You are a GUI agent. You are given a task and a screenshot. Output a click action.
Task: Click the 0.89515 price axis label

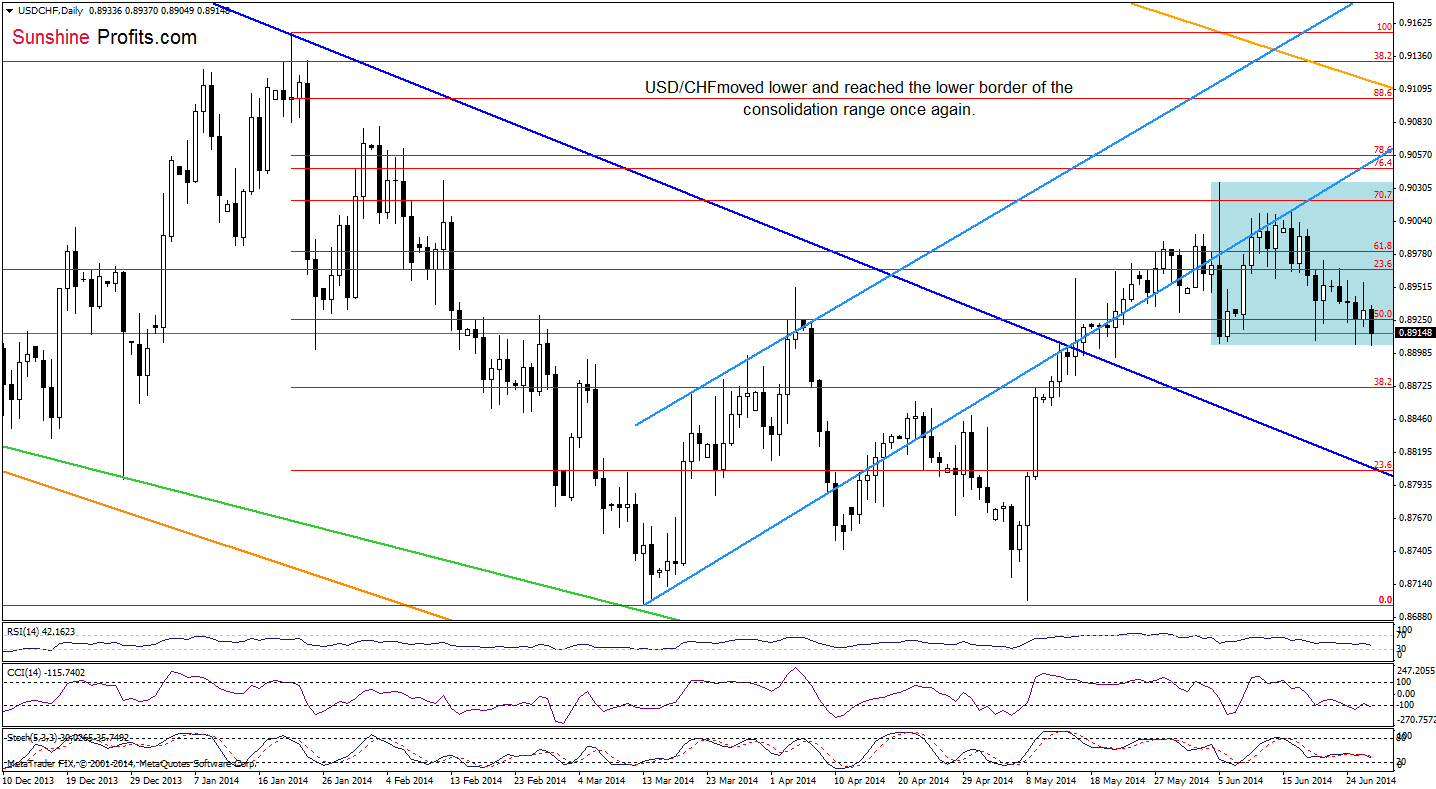pyautogui.click(x=1415, y=287)
